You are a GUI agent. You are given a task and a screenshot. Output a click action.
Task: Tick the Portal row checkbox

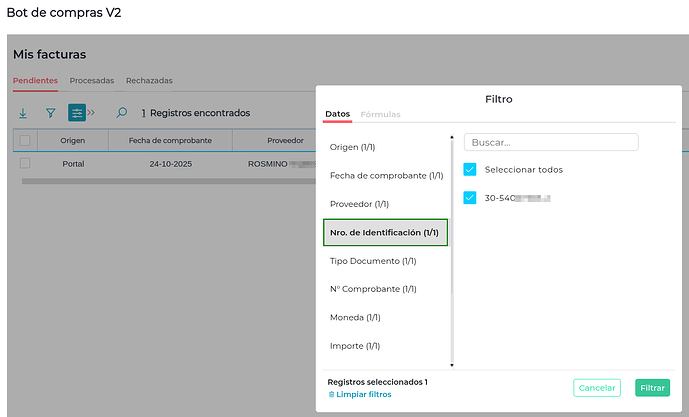(x=25, y=163)
